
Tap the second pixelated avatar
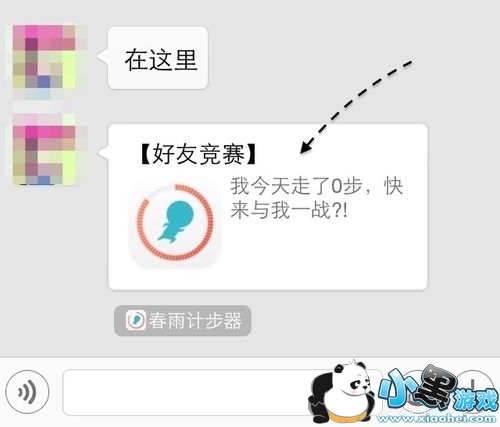click(x=46, y=149)
